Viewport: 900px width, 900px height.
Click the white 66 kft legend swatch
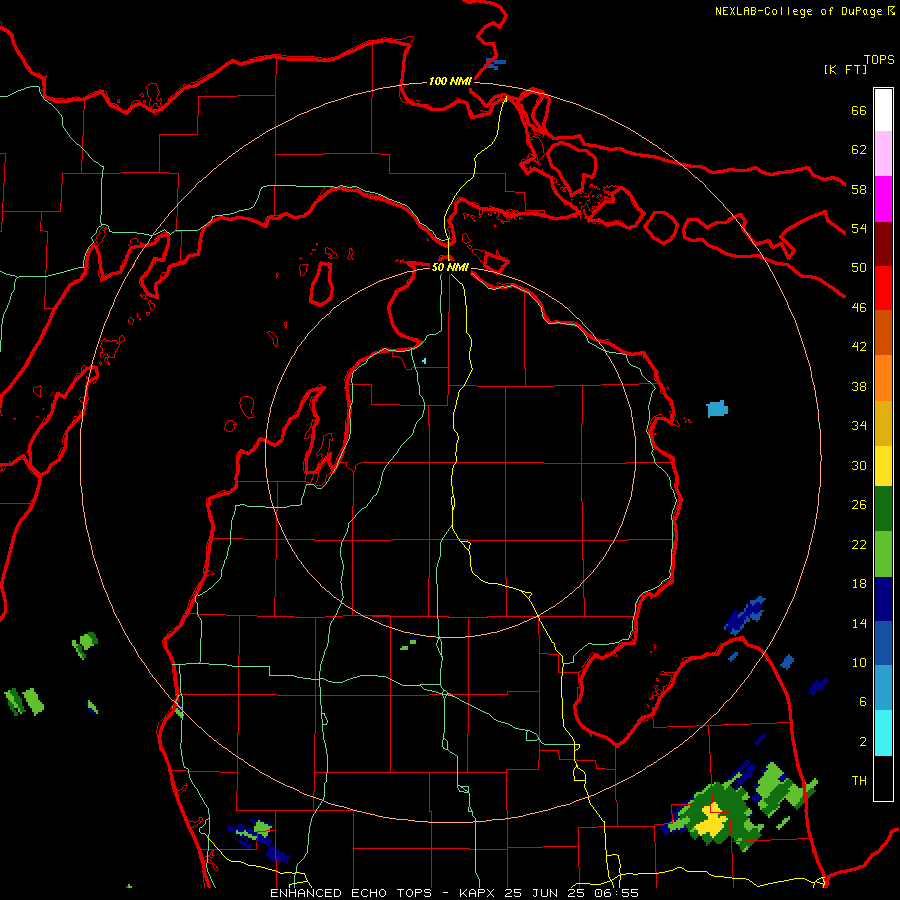coord(883,110)
